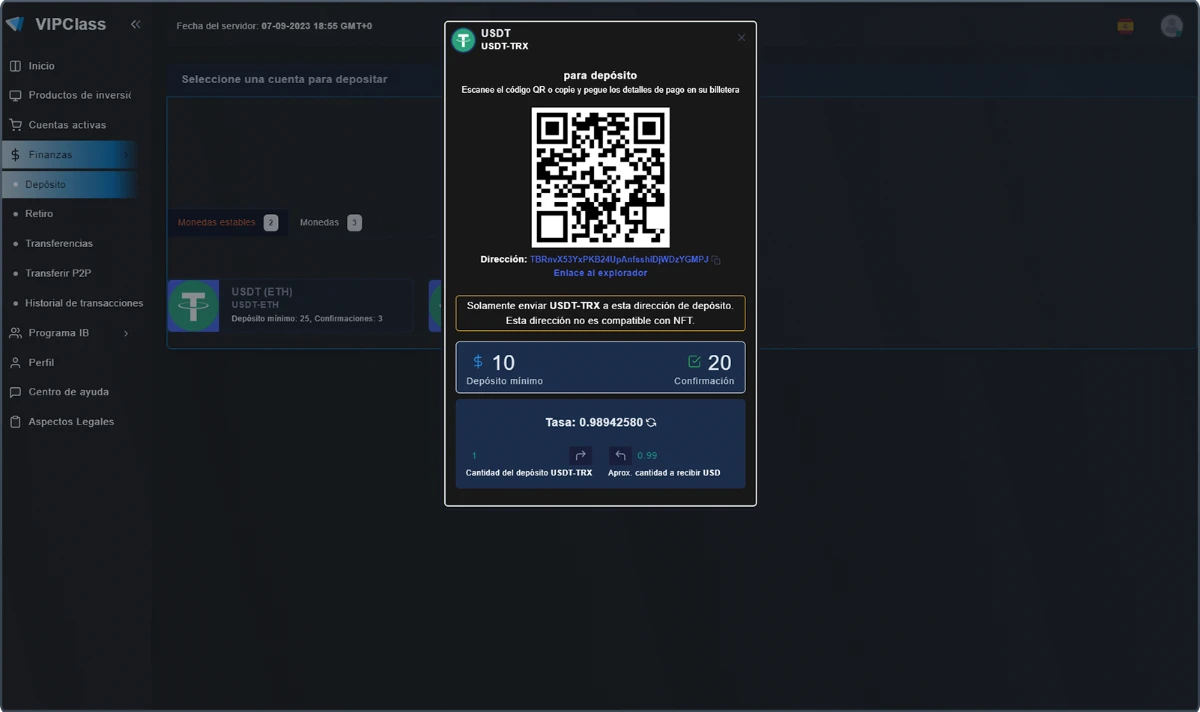Open the Transferencias submenu item
Viewport: 1200px width, 712px height.
59,244
